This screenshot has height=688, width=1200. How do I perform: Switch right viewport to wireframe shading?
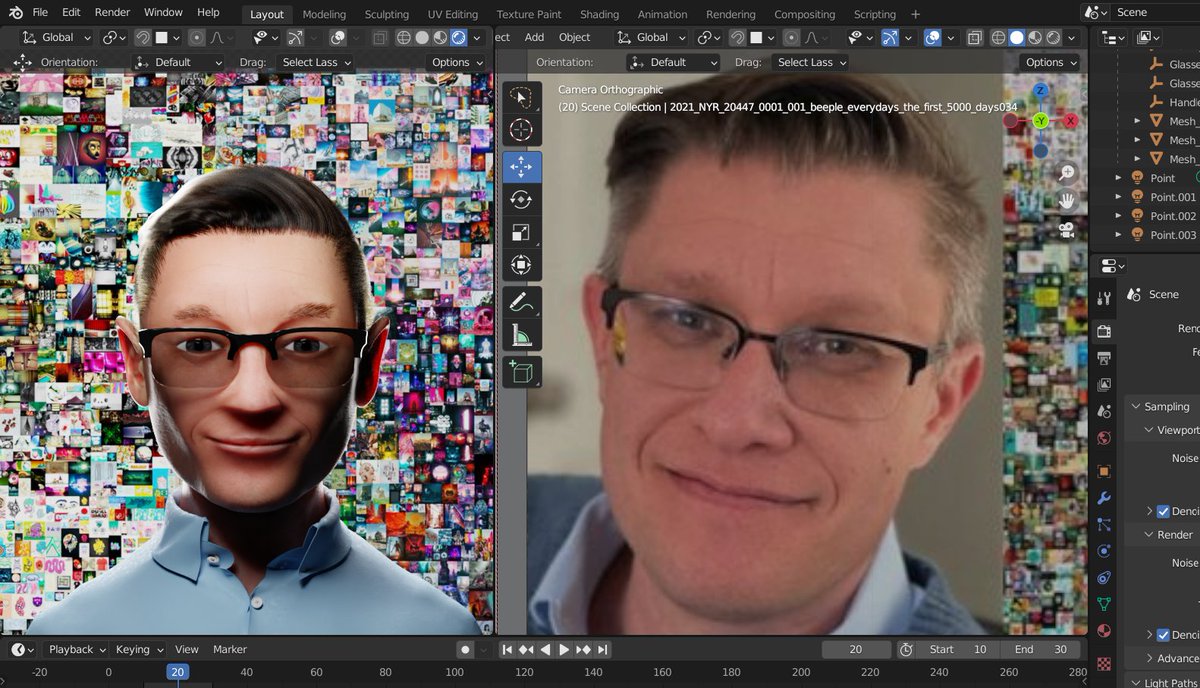pos(999,38)
